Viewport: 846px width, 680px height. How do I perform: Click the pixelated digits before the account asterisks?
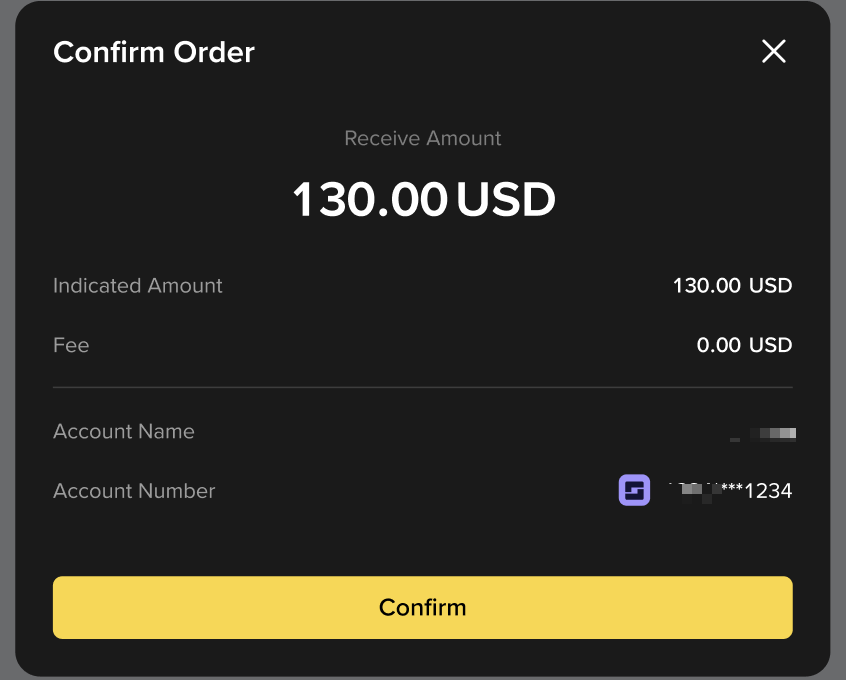[695, 491]
